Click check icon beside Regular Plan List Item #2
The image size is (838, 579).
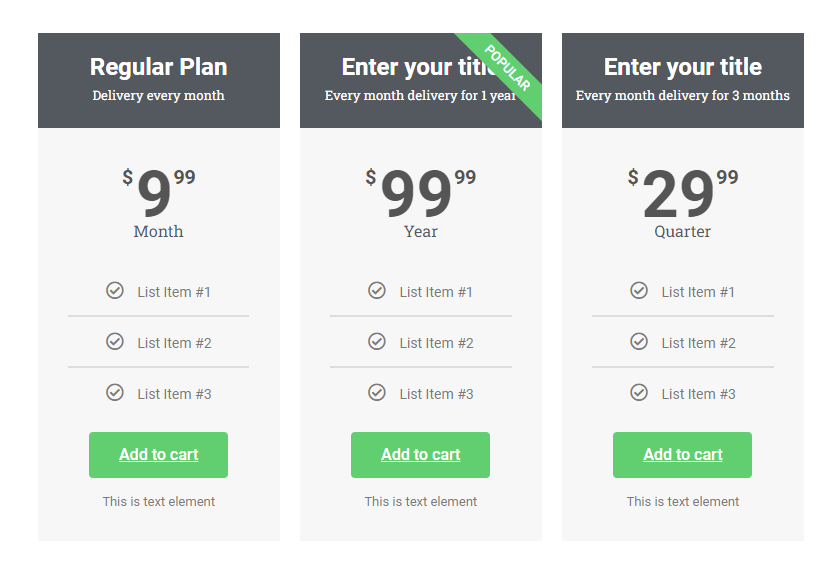[114, 341]
